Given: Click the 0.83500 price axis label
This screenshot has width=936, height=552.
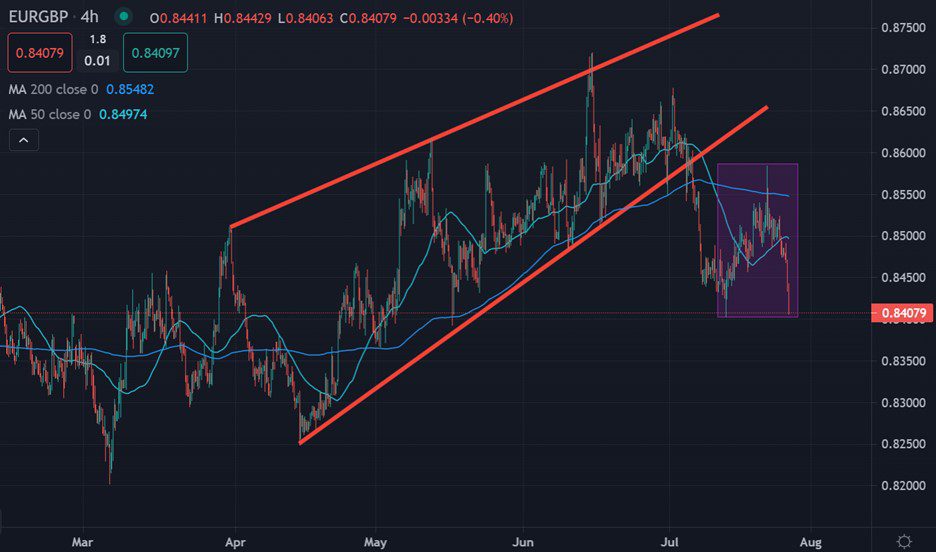Looking at the screenshot, I should [x=903, y=361].
